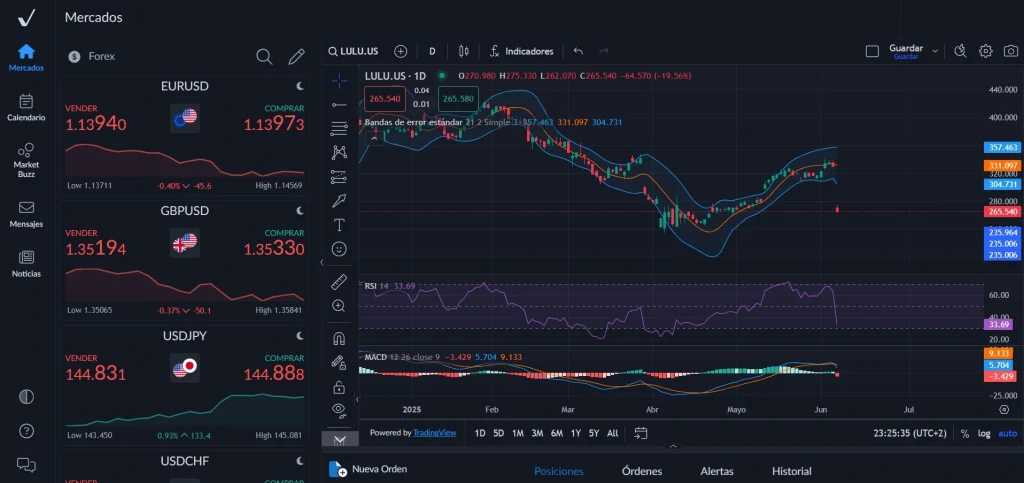Open the chart layout square selector
The width and height of the screenshot is (1024, 483).
872,51
